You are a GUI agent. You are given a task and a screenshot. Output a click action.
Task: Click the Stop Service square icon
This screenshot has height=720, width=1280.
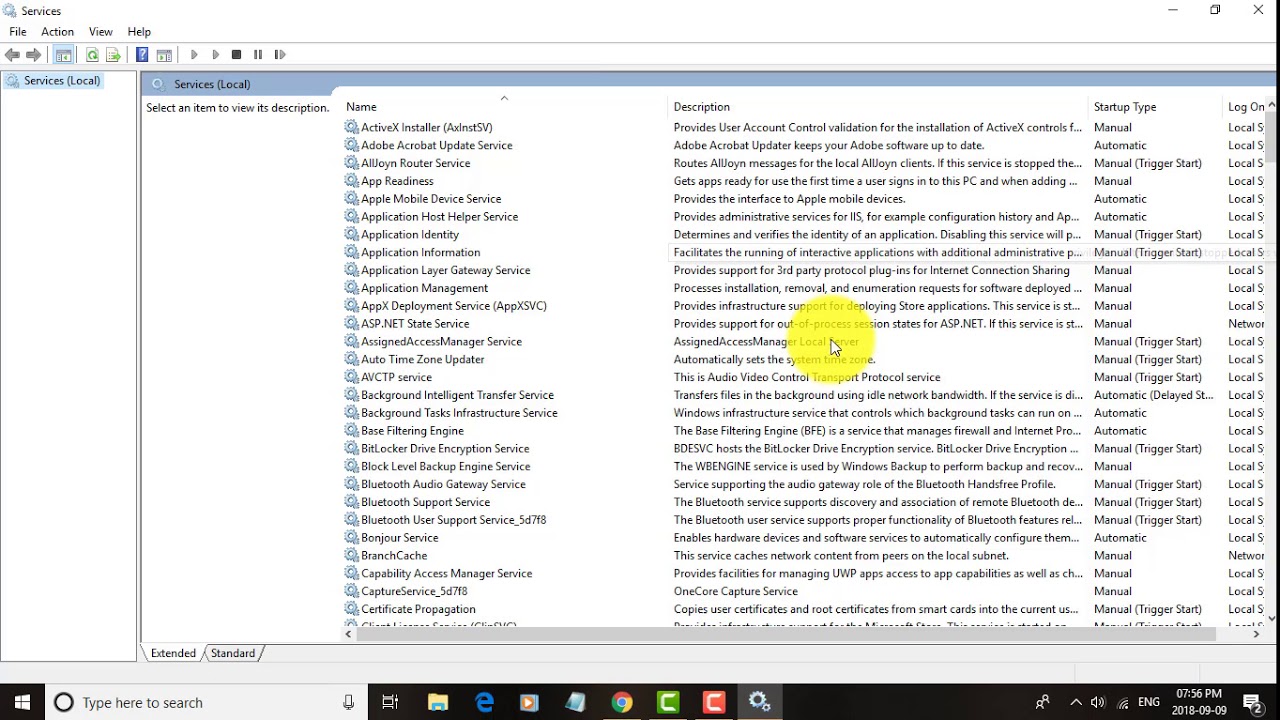[236, 55]
